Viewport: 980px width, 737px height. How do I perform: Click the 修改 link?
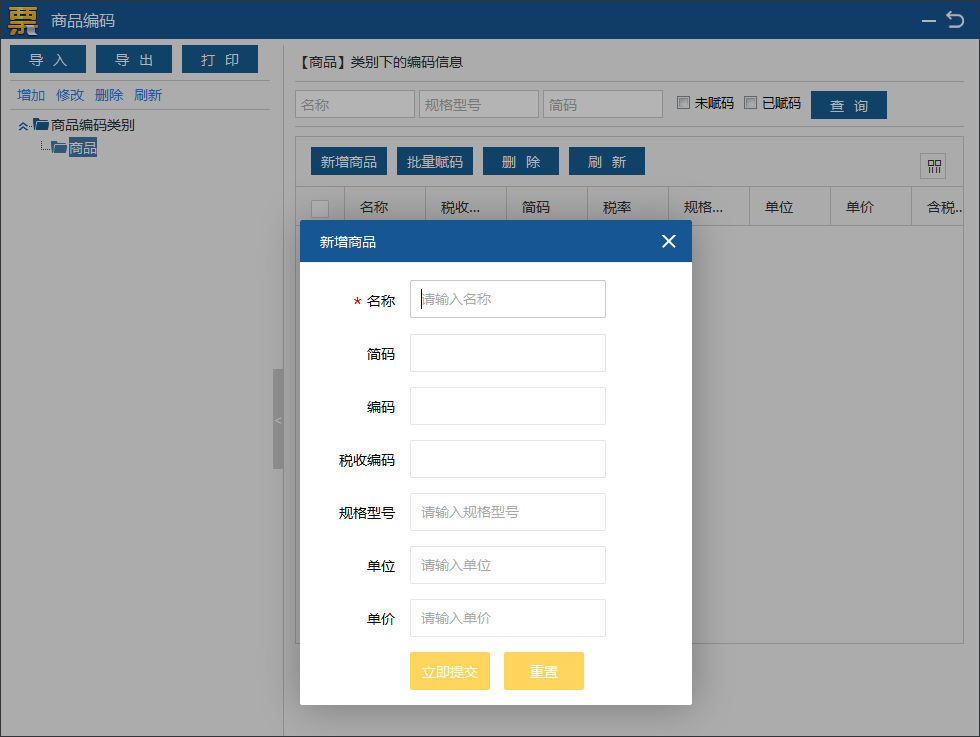[x=69, y=95]
